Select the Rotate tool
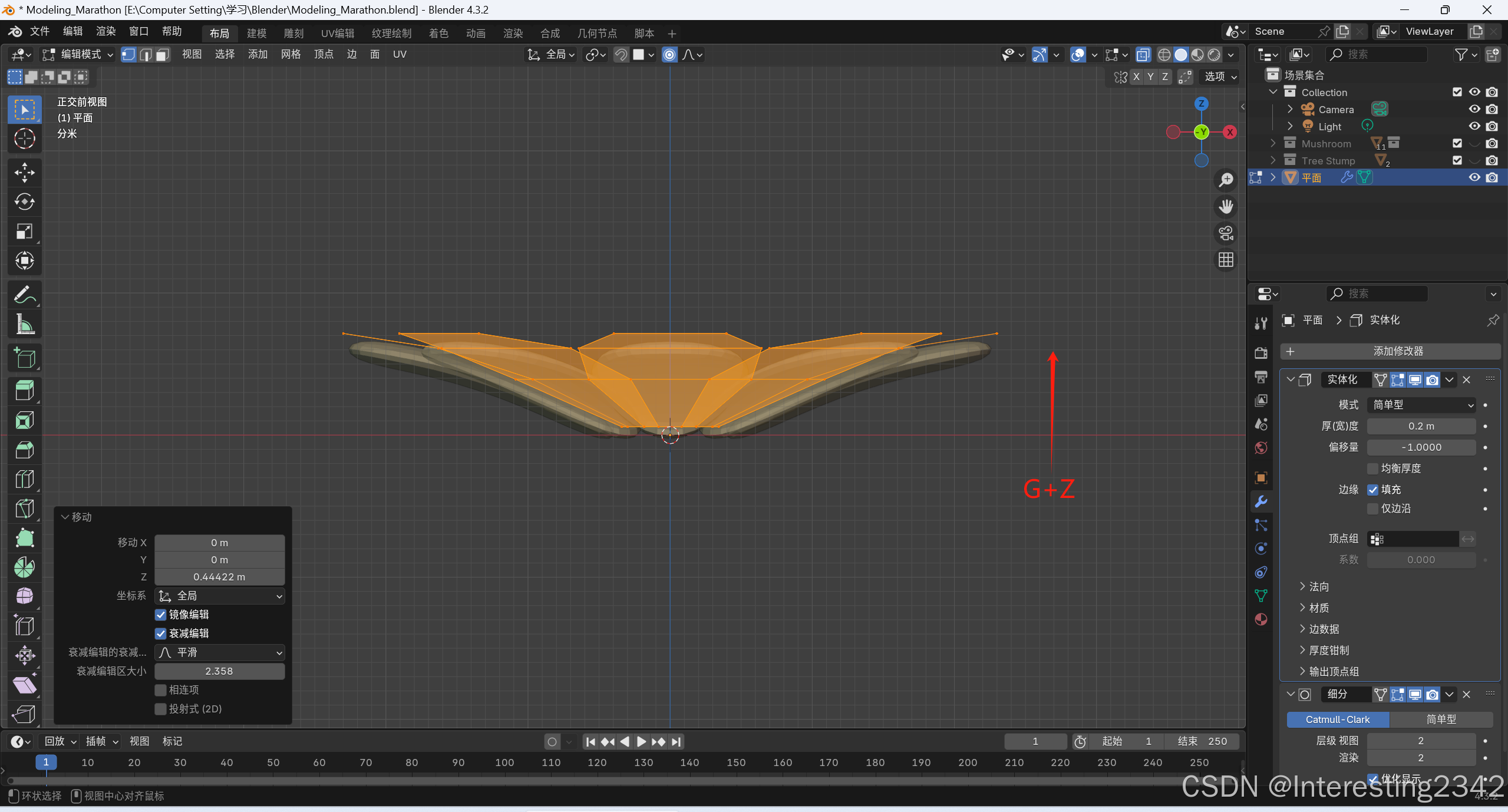This screenshot has width=1508, height=812. 24,202
